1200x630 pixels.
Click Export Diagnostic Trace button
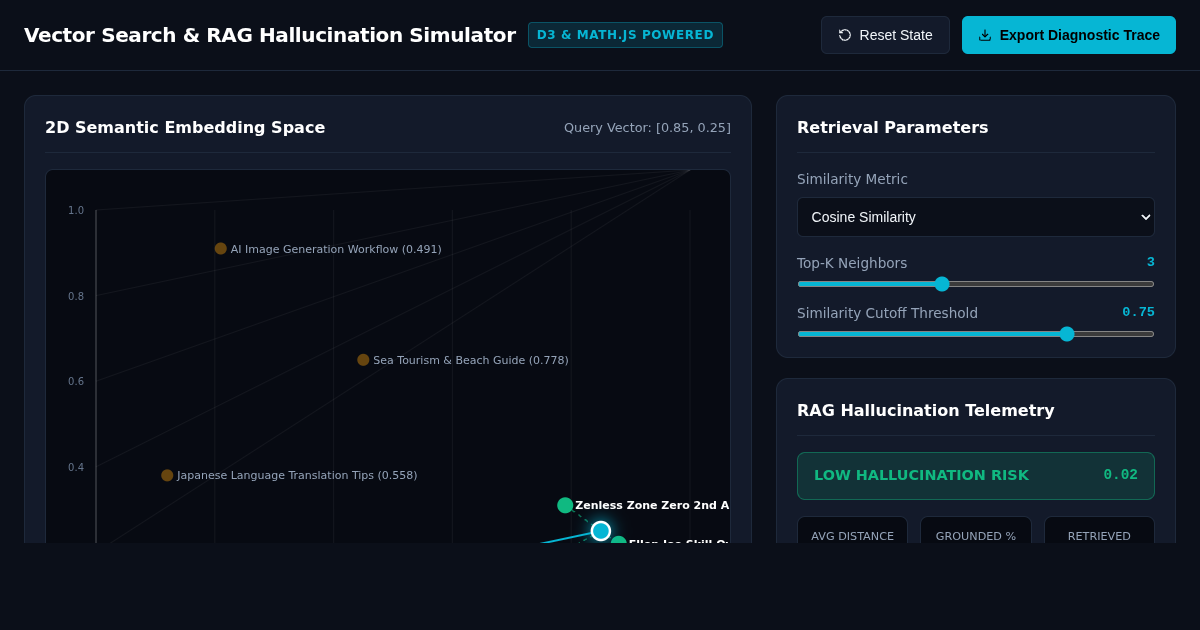coord(1069,35)
